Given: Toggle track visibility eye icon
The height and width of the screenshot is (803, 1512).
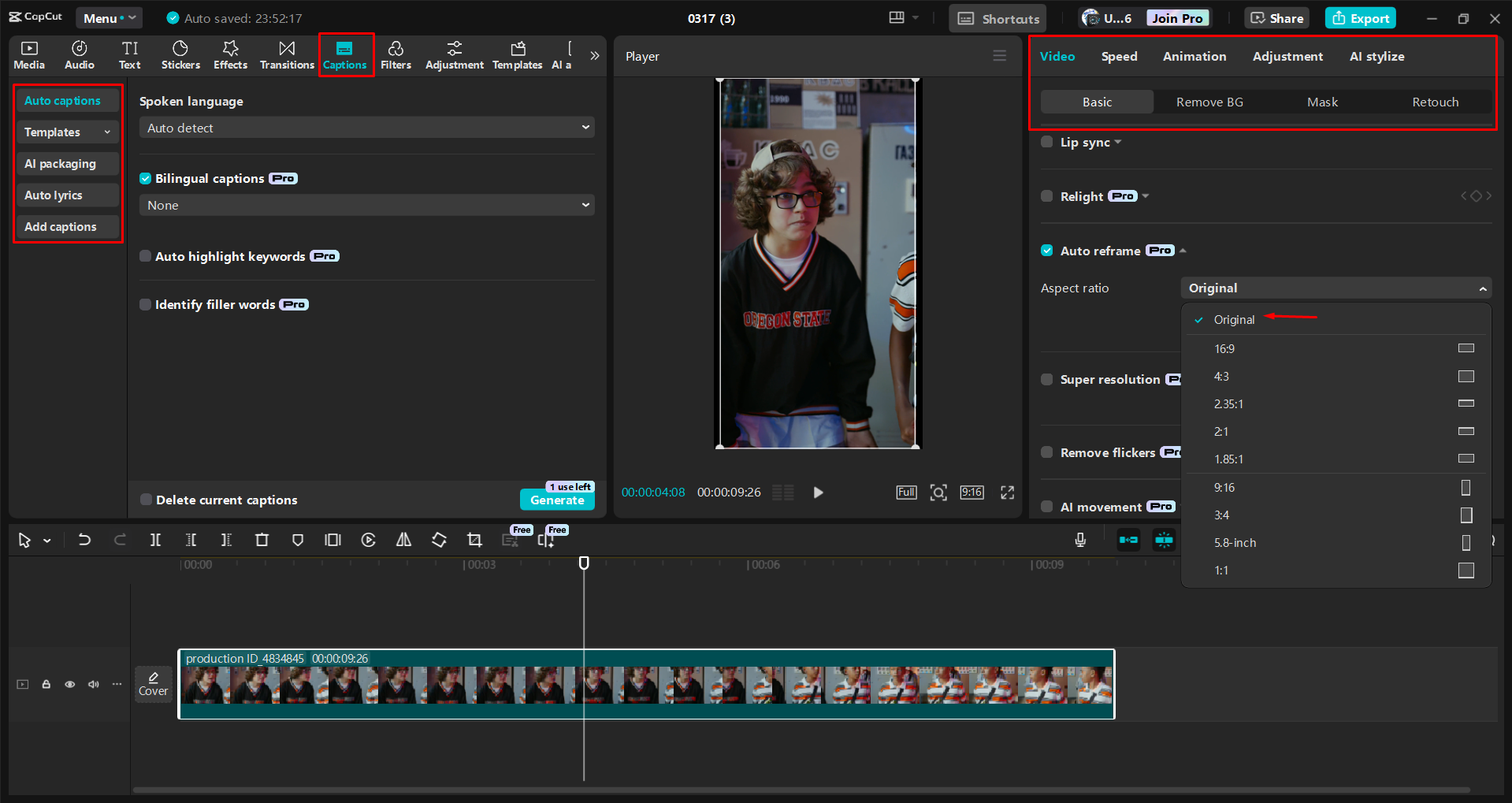Looking at the screenshot, I should tap(70, 684).
